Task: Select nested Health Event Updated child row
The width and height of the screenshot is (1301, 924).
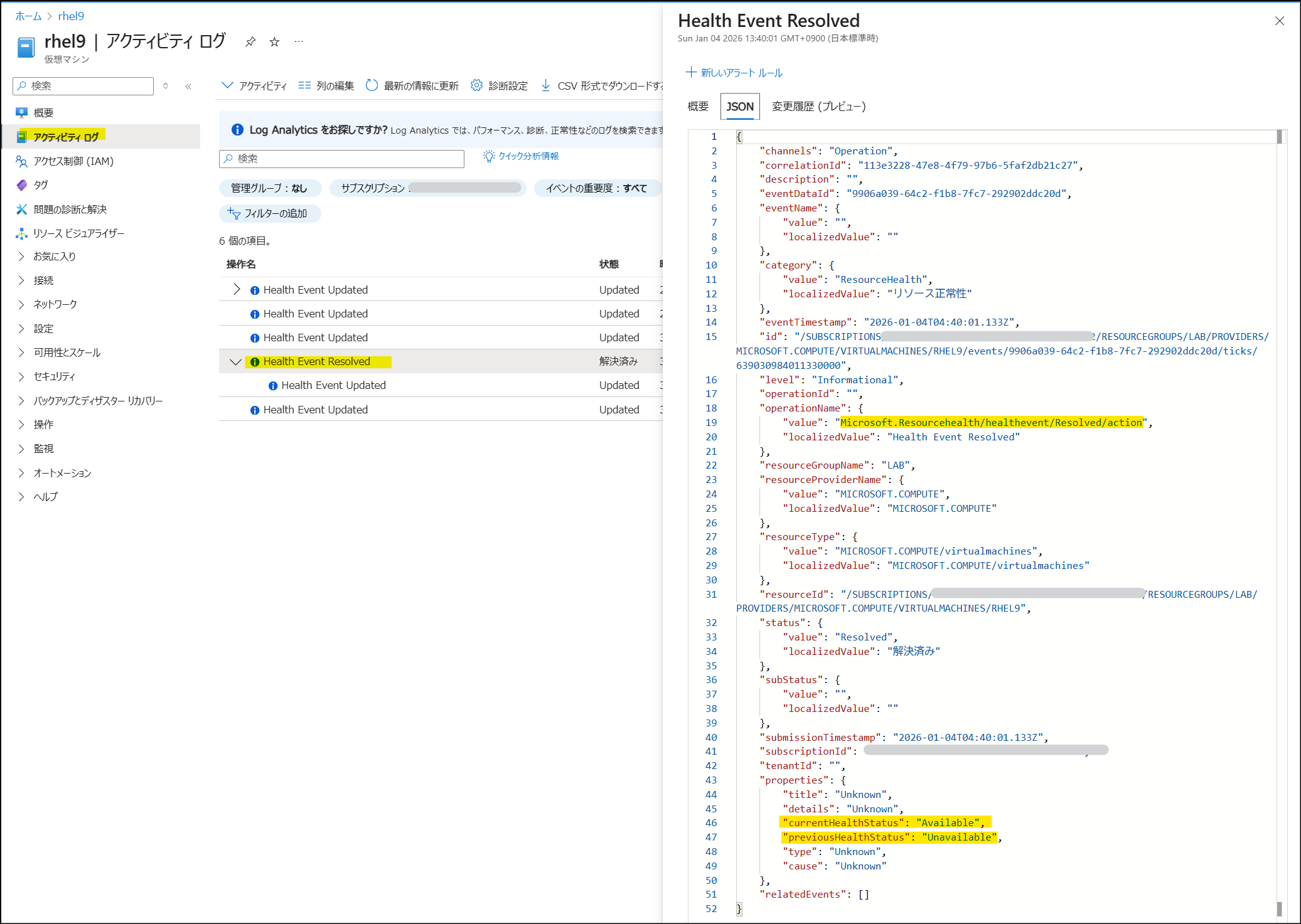Action: (333, 386)
